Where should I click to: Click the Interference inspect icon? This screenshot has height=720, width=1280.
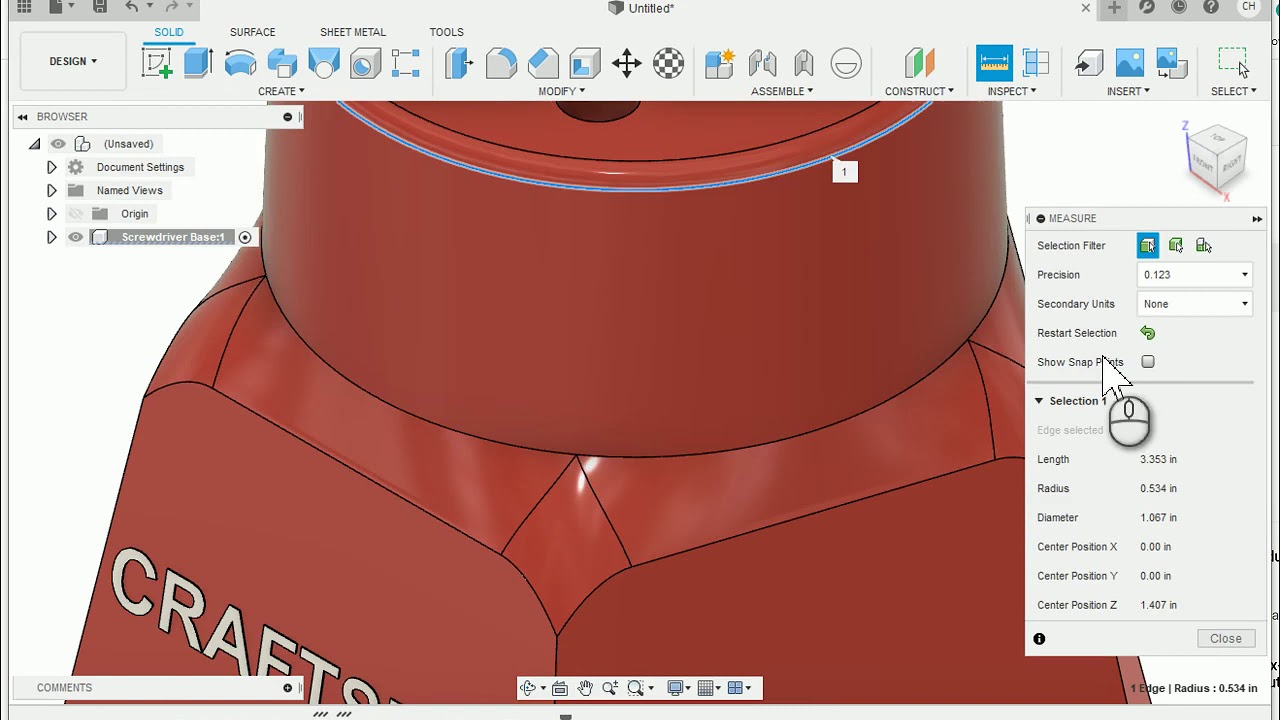[1036, 64]
